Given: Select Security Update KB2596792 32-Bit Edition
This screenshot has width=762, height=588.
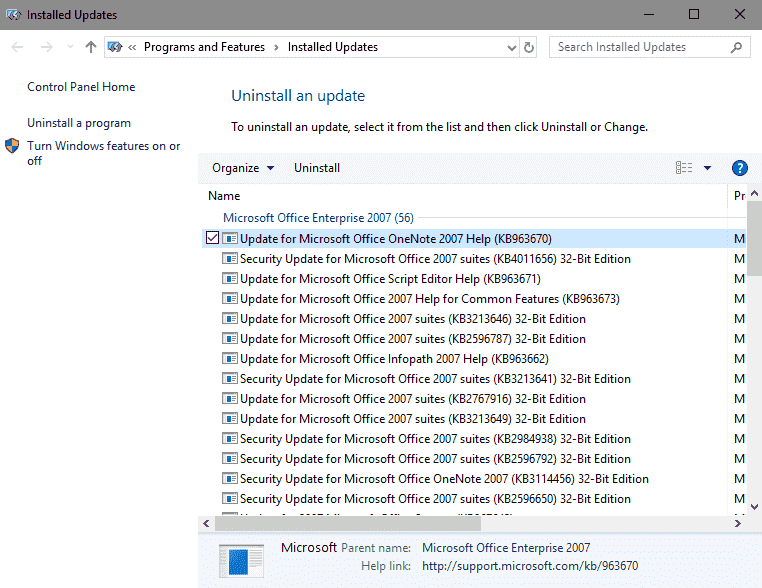Looking at the screenshot, I should (435, 459).
